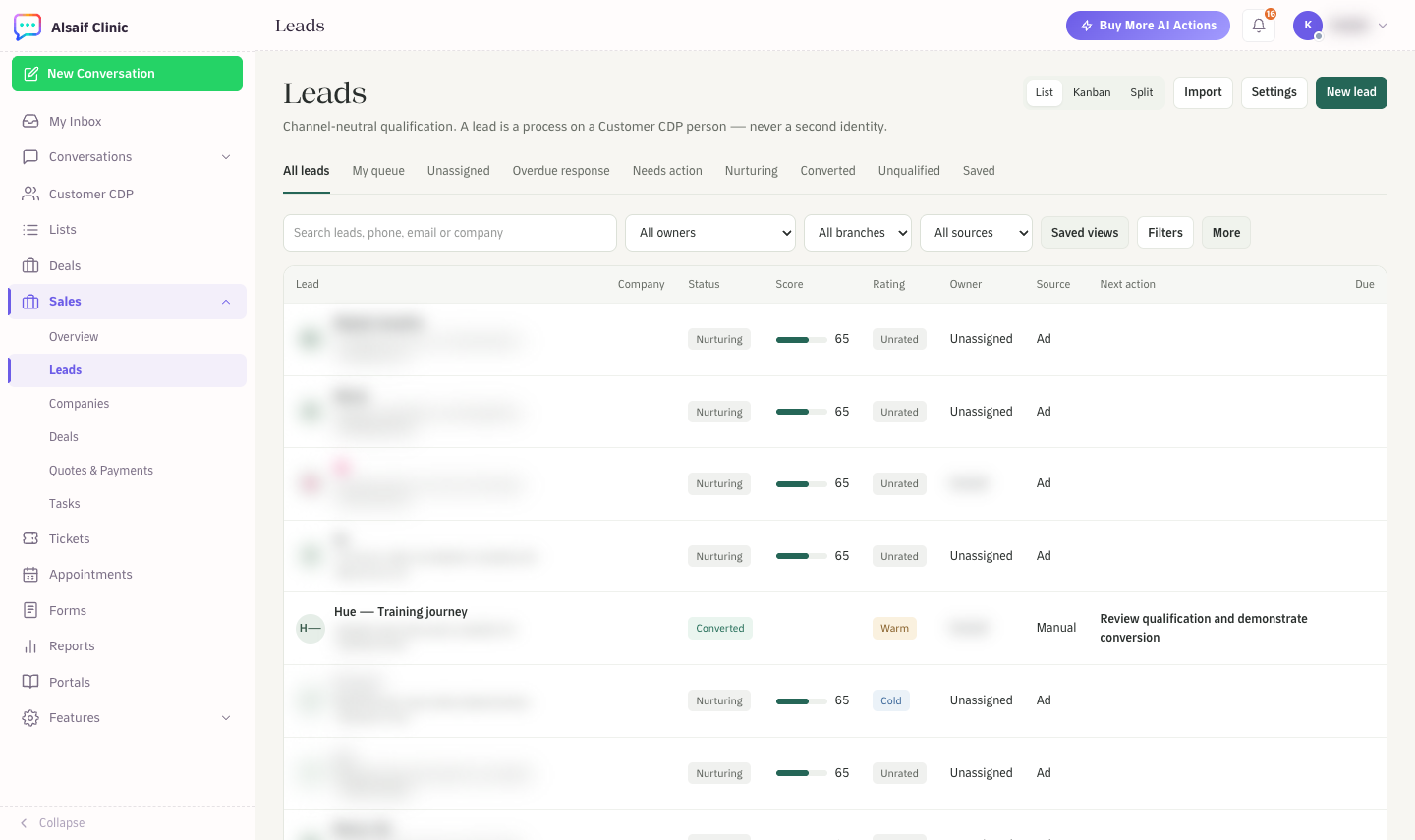Click the Conversations chat bubble icon
Viewport: 1415px width, 840px height.
(30, 157)
